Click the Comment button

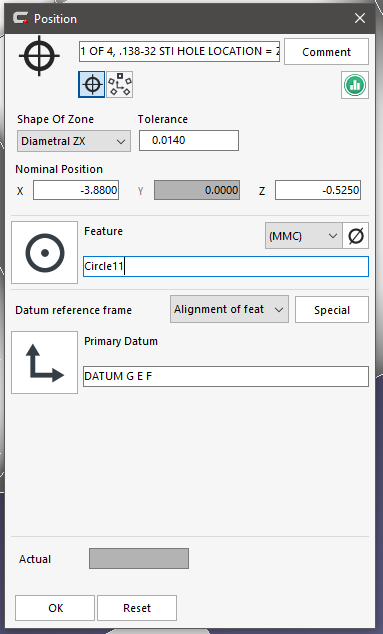(x=326, y=52)
